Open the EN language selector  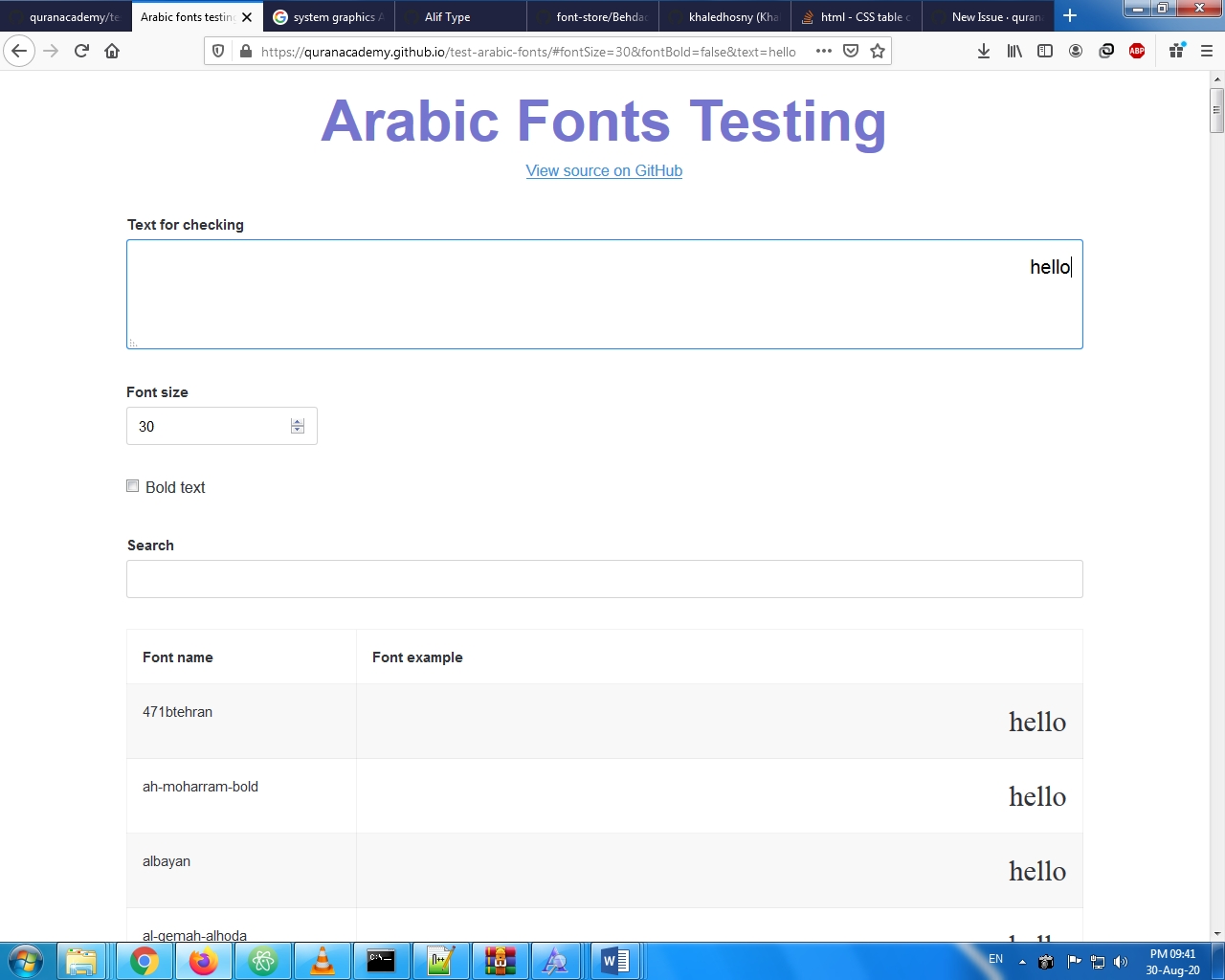(995, 958)
